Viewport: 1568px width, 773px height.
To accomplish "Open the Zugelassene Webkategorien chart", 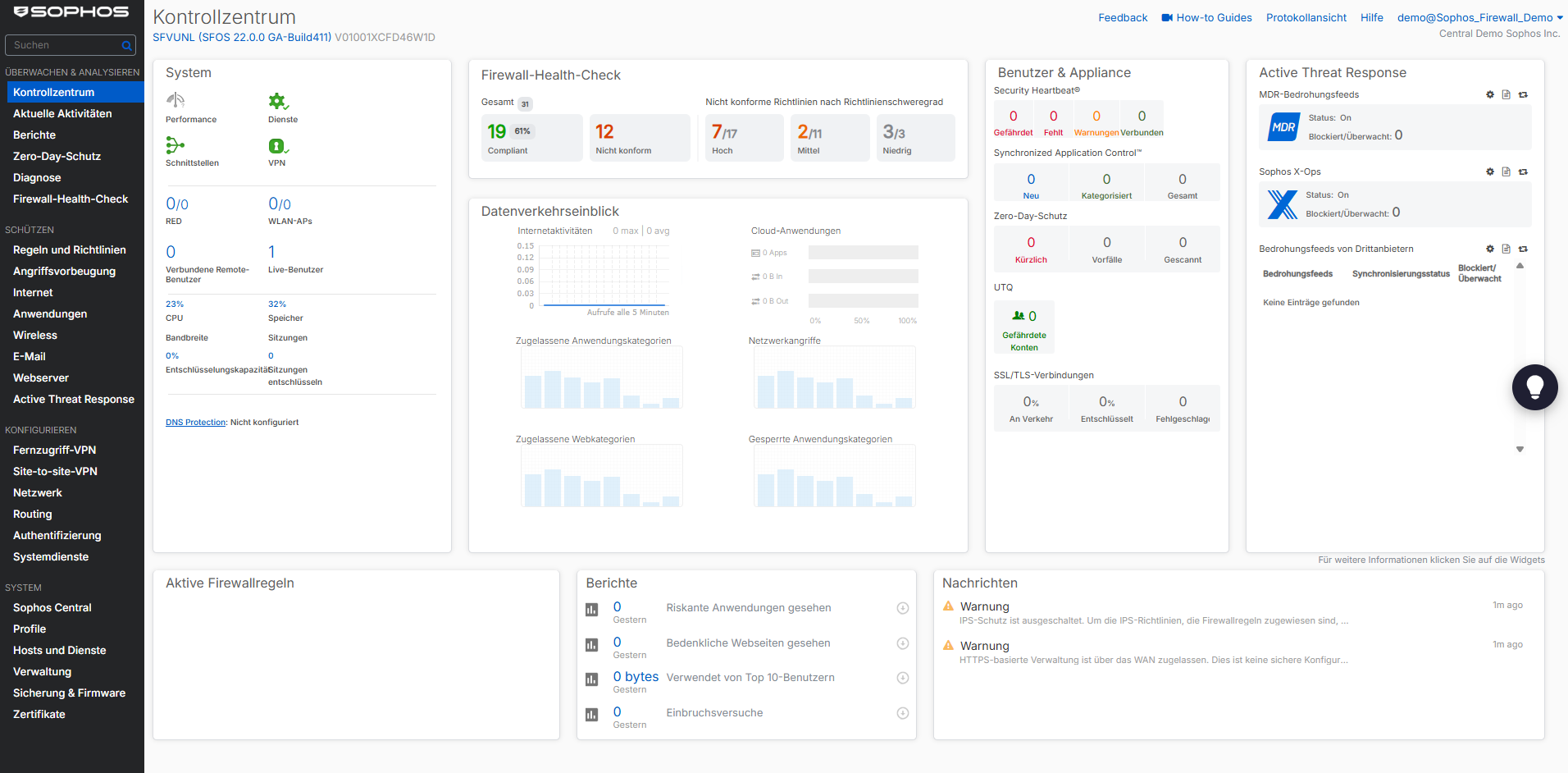I will point(602,476).
